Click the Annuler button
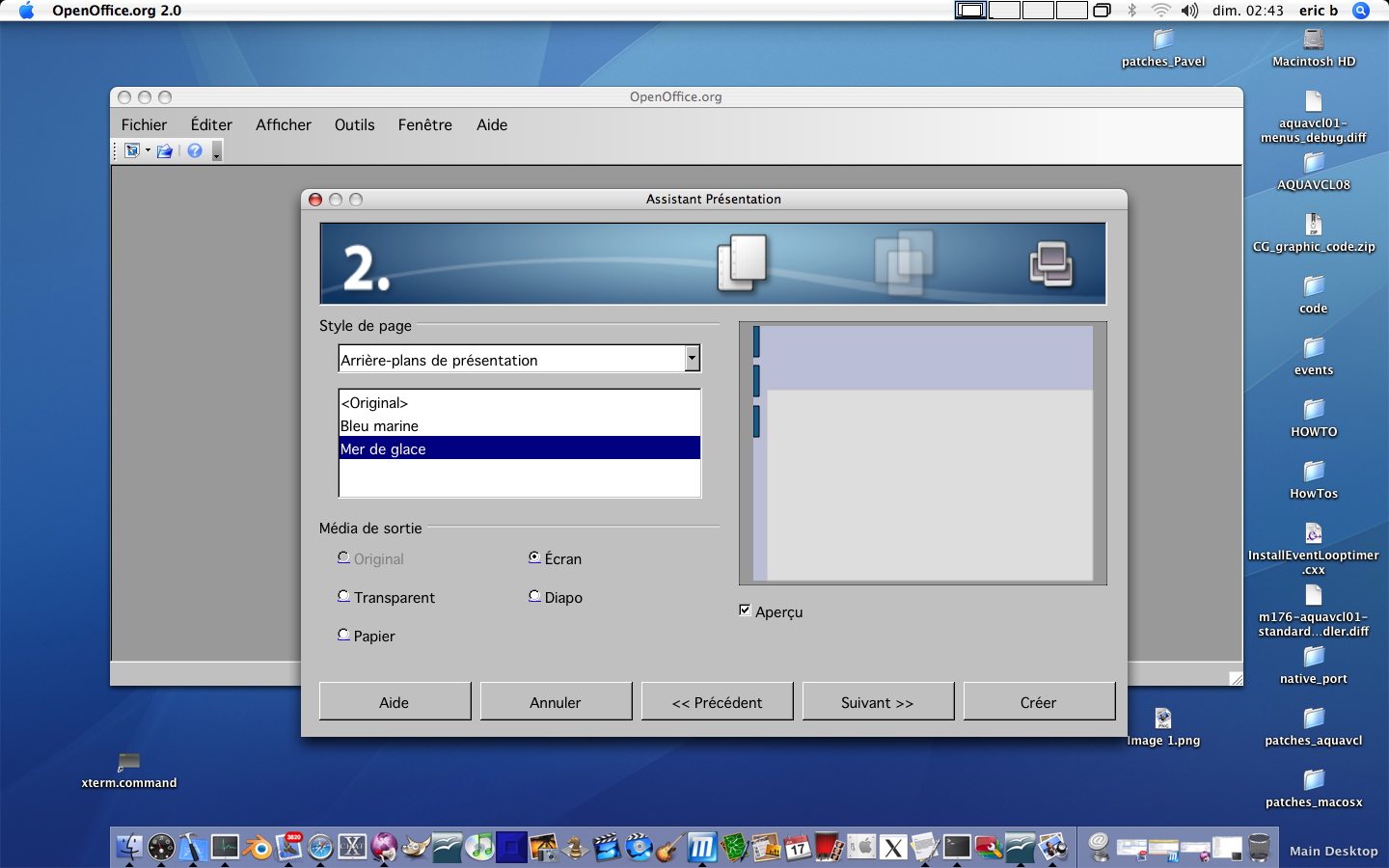 tap(556, 701)
